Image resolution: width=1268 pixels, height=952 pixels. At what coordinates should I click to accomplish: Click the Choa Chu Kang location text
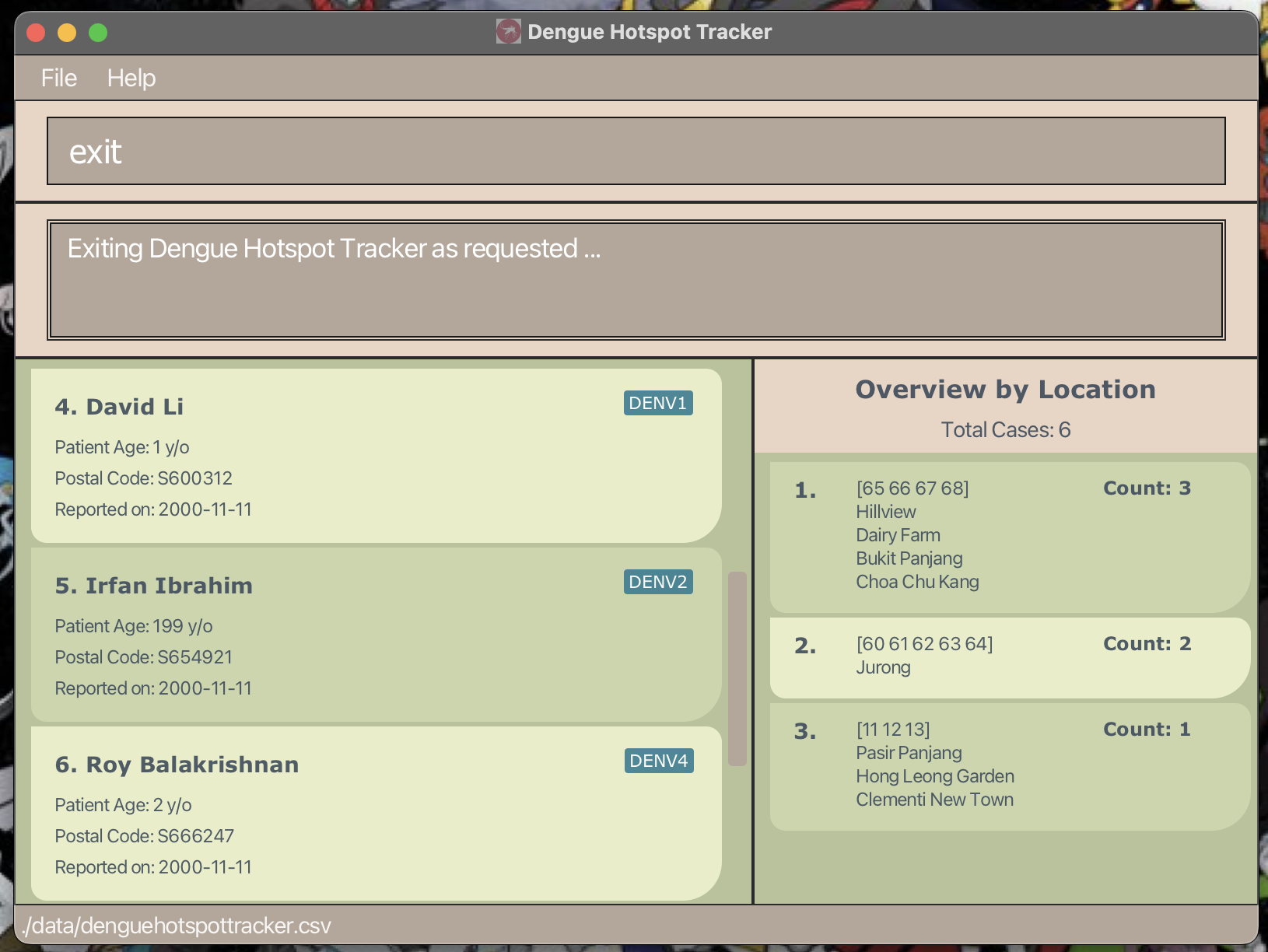[918, 582]
